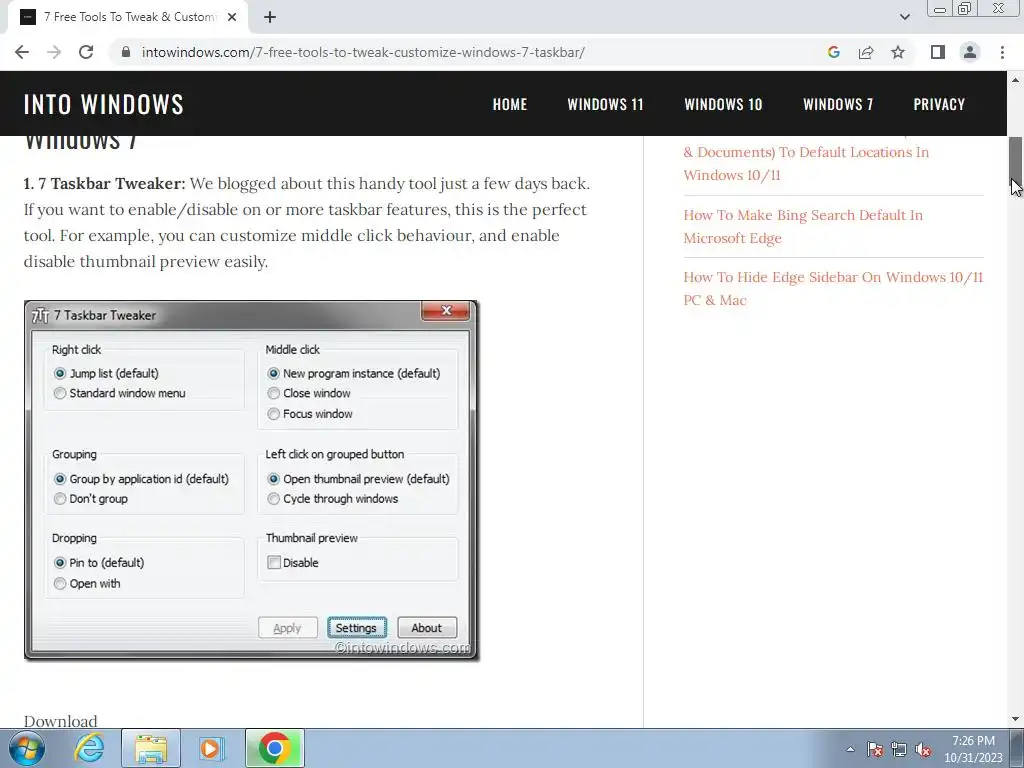Screen dimensions: 1024x768
Task: Go to the HOME menu item
Action: point(509,104)
